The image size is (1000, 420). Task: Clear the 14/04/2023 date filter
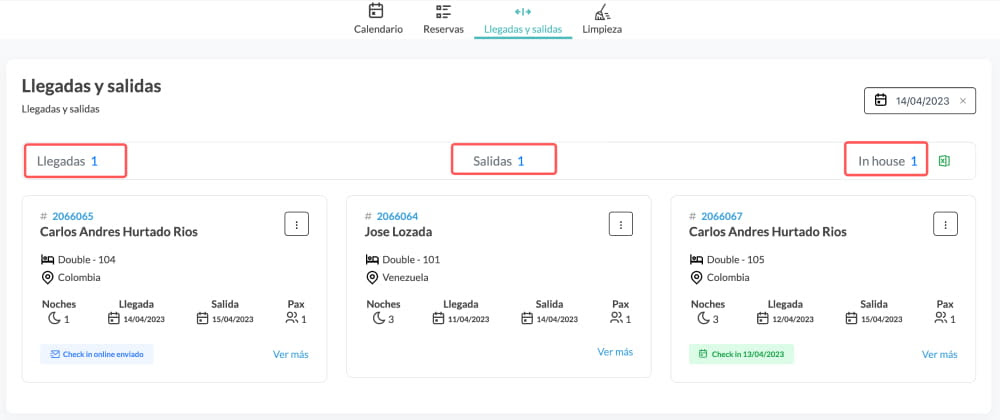coord(962,101)
